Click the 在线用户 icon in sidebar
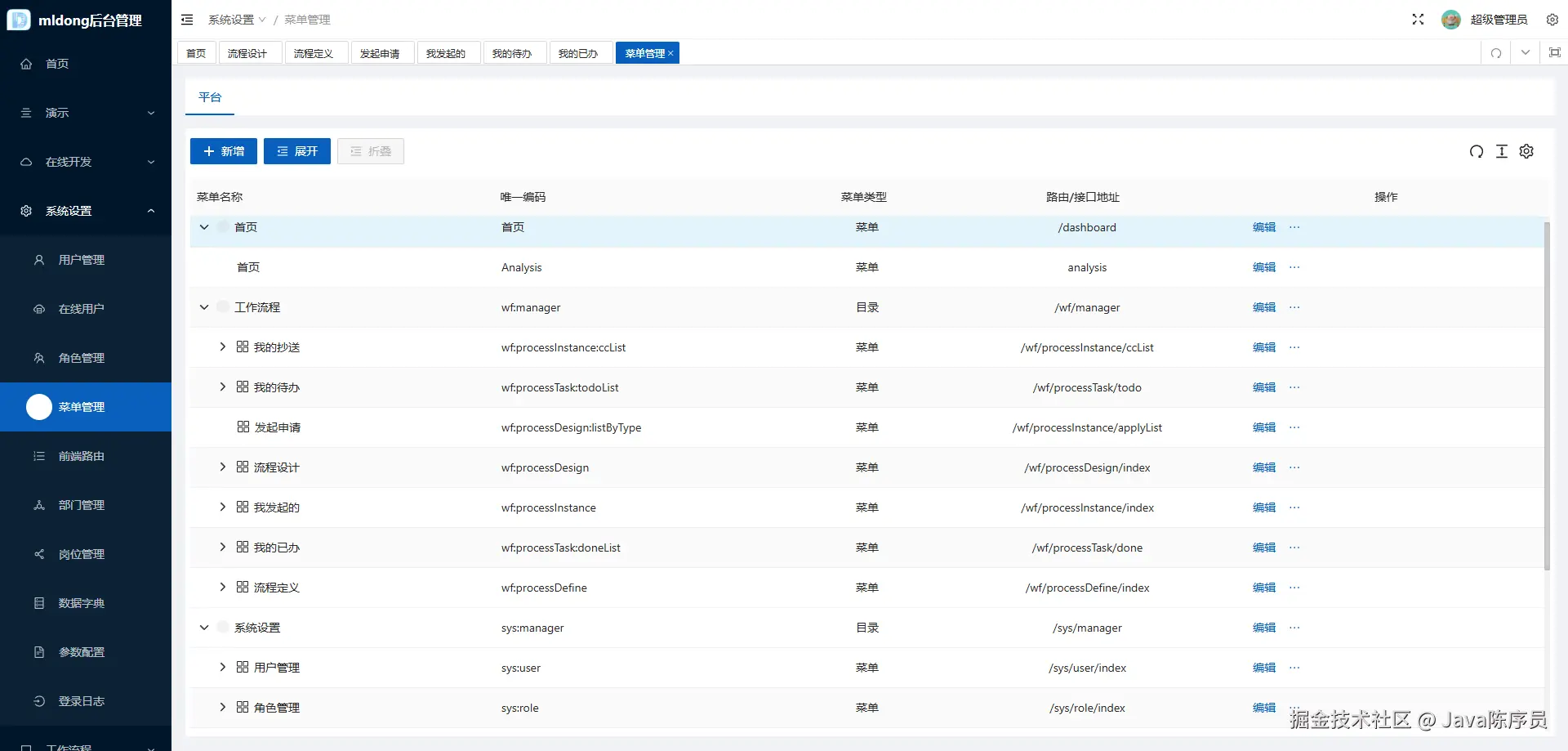Viewport: 1568px width, 751px height. click(39, 309)
